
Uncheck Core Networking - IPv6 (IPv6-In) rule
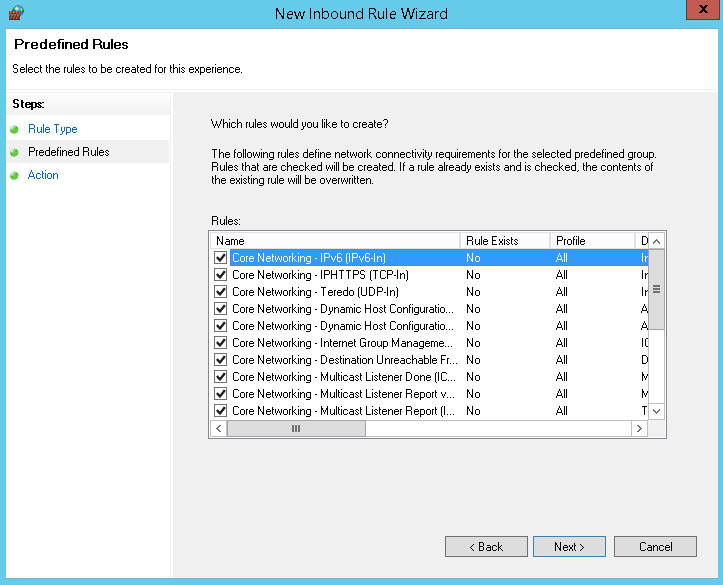pos(221,258)
